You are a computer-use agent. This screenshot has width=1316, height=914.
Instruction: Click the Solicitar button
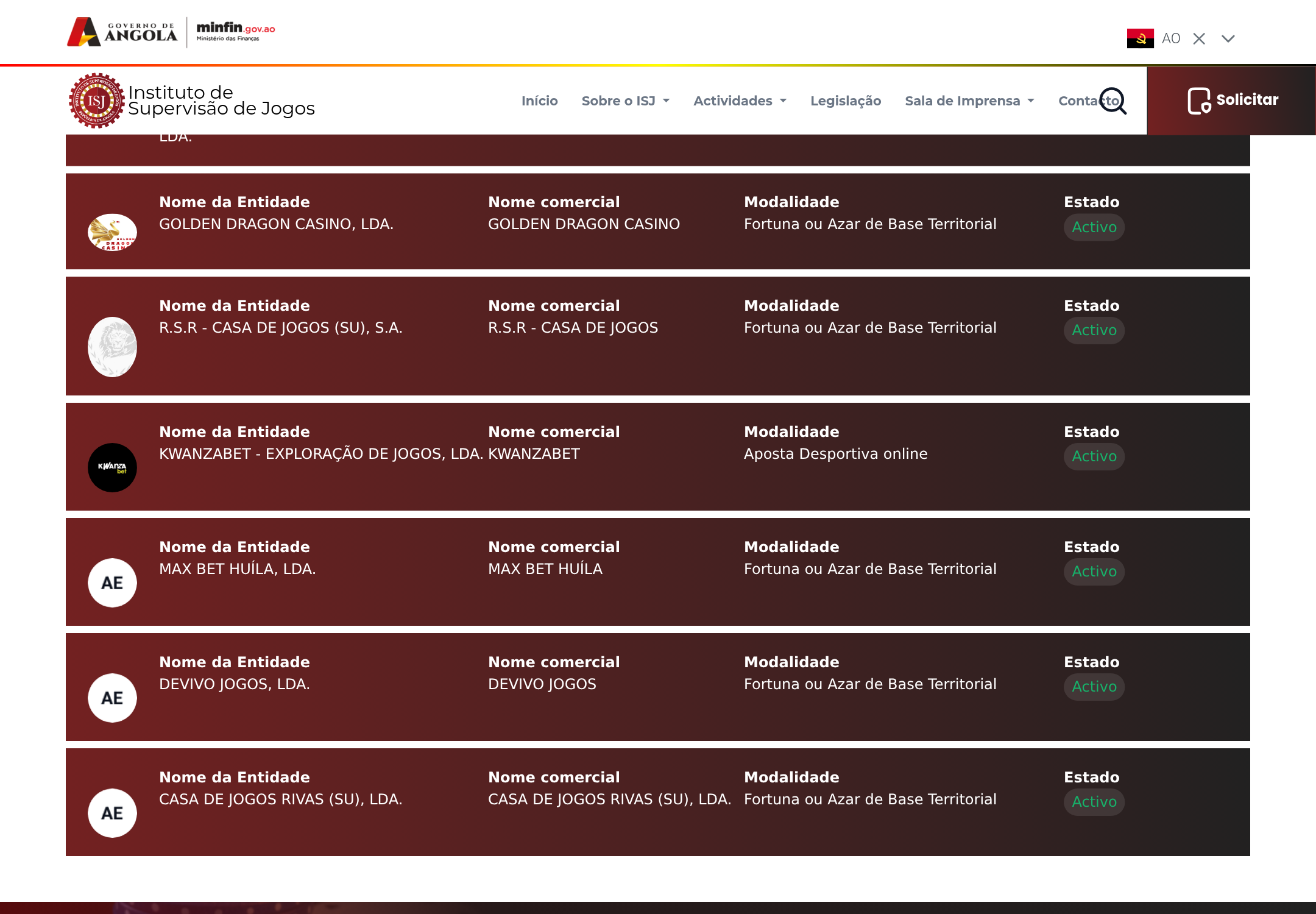tap(1231, 101)
